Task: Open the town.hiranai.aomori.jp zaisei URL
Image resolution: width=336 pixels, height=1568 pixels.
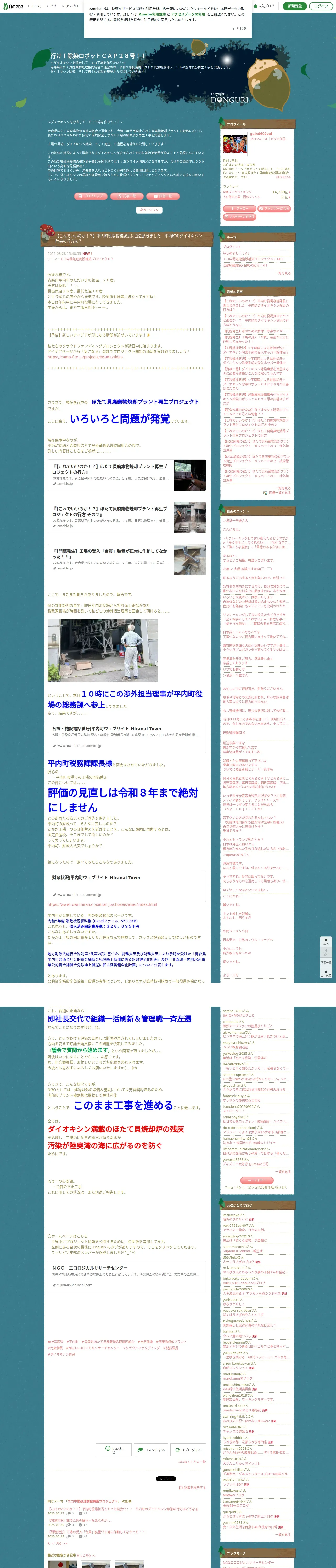Action: click(102, 904)
